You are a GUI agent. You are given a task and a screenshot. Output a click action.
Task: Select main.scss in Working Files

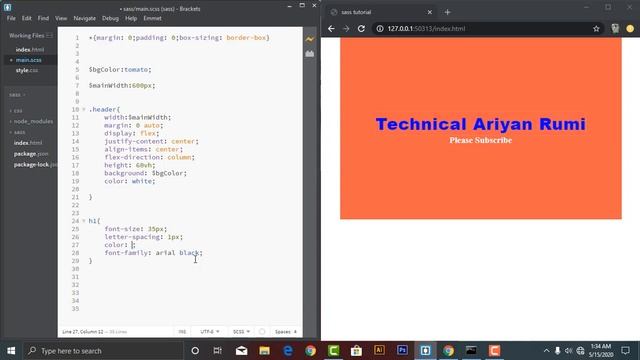point(29,60)
